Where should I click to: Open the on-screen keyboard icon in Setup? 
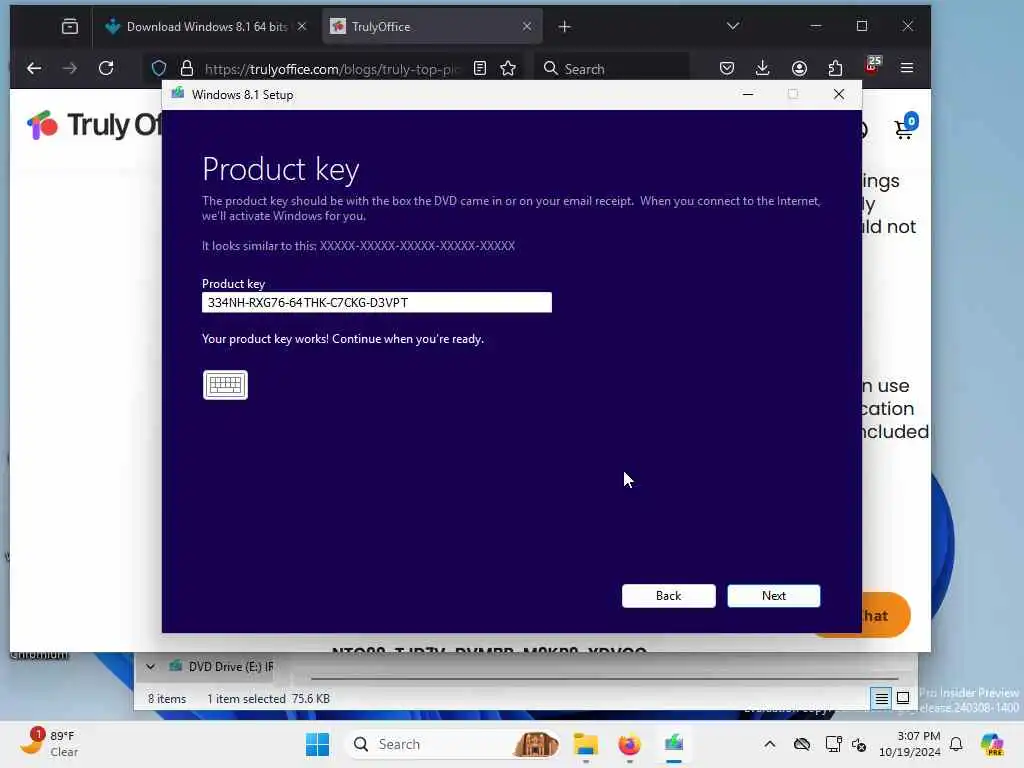[x=225, y=385]
